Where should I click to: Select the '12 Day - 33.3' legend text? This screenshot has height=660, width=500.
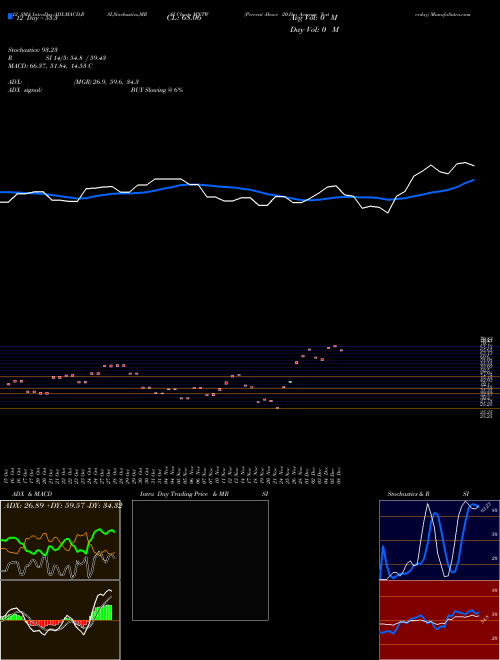click(36, 18)
